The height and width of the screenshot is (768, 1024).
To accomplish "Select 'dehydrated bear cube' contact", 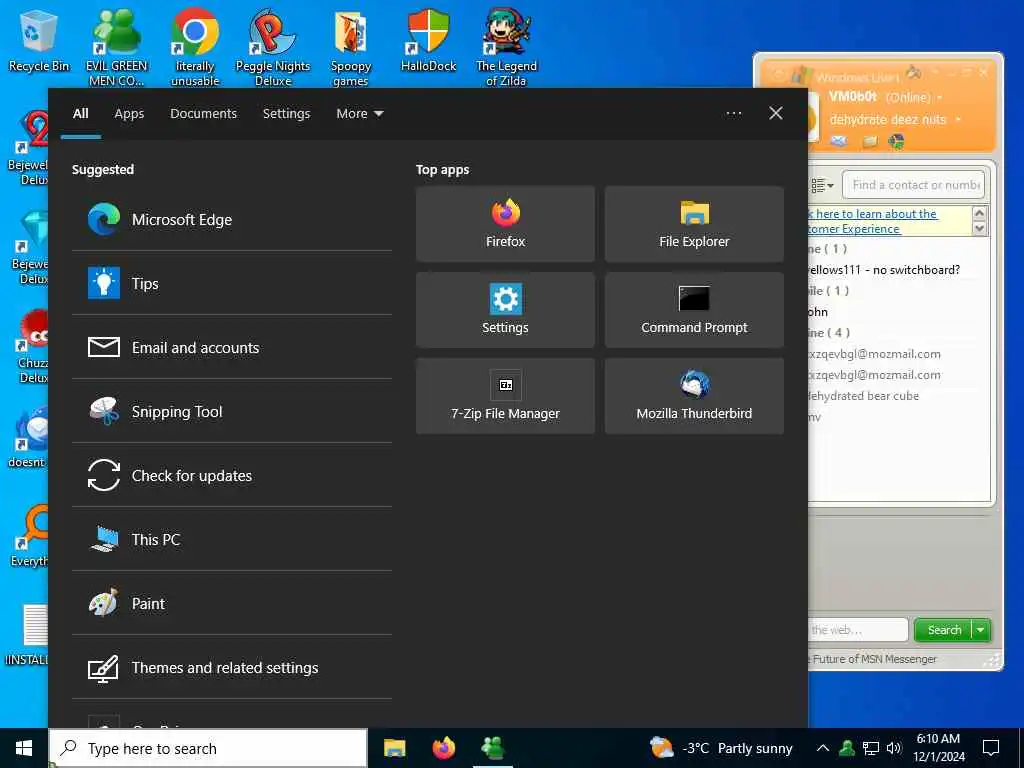I will point(863,396).
